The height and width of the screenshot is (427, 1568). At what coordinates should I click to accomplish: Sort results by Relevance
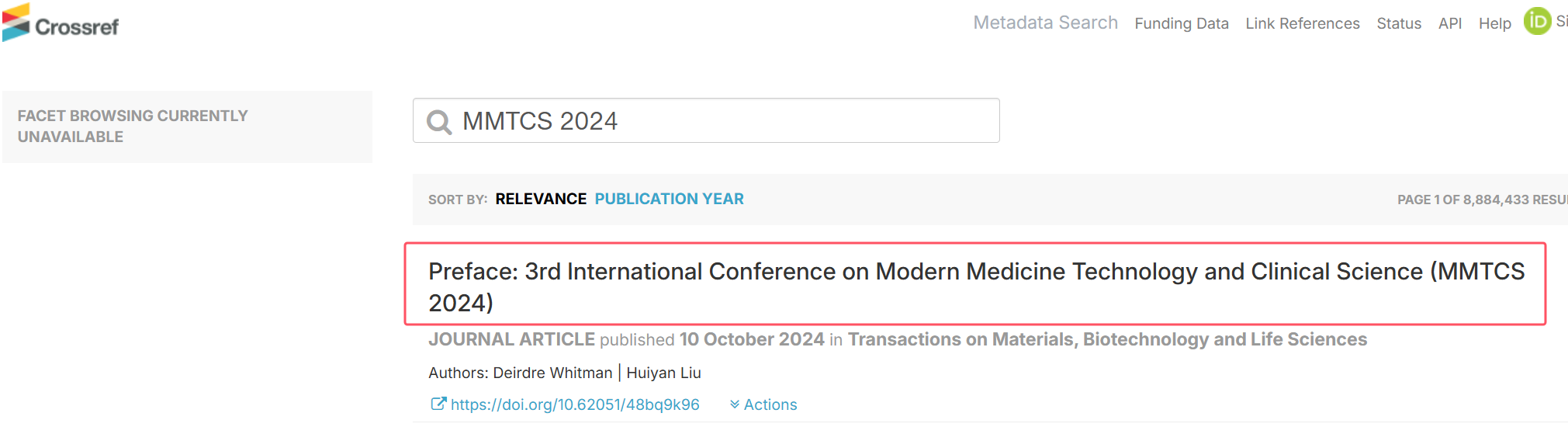tap(541, 199)
